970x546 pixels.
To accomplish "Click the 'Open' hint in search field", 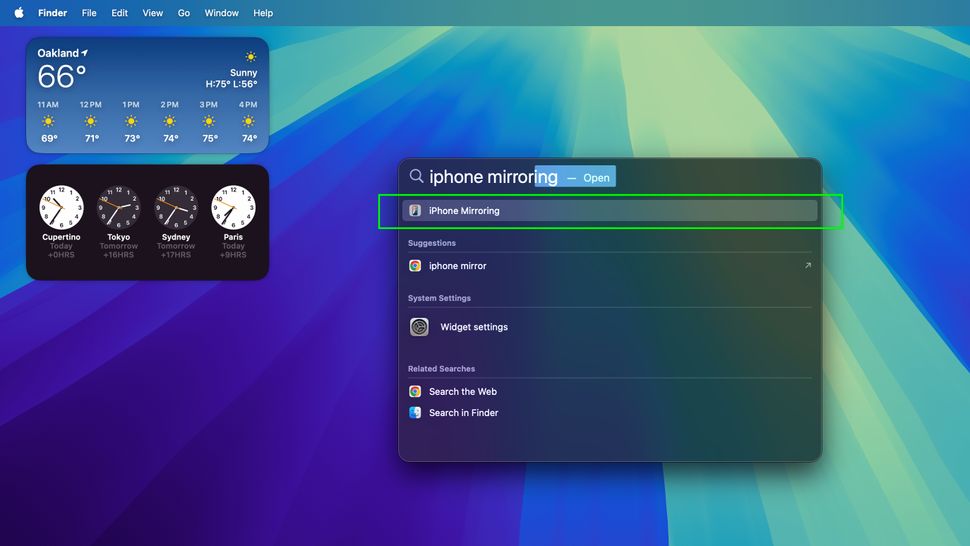I will [596, 178].
